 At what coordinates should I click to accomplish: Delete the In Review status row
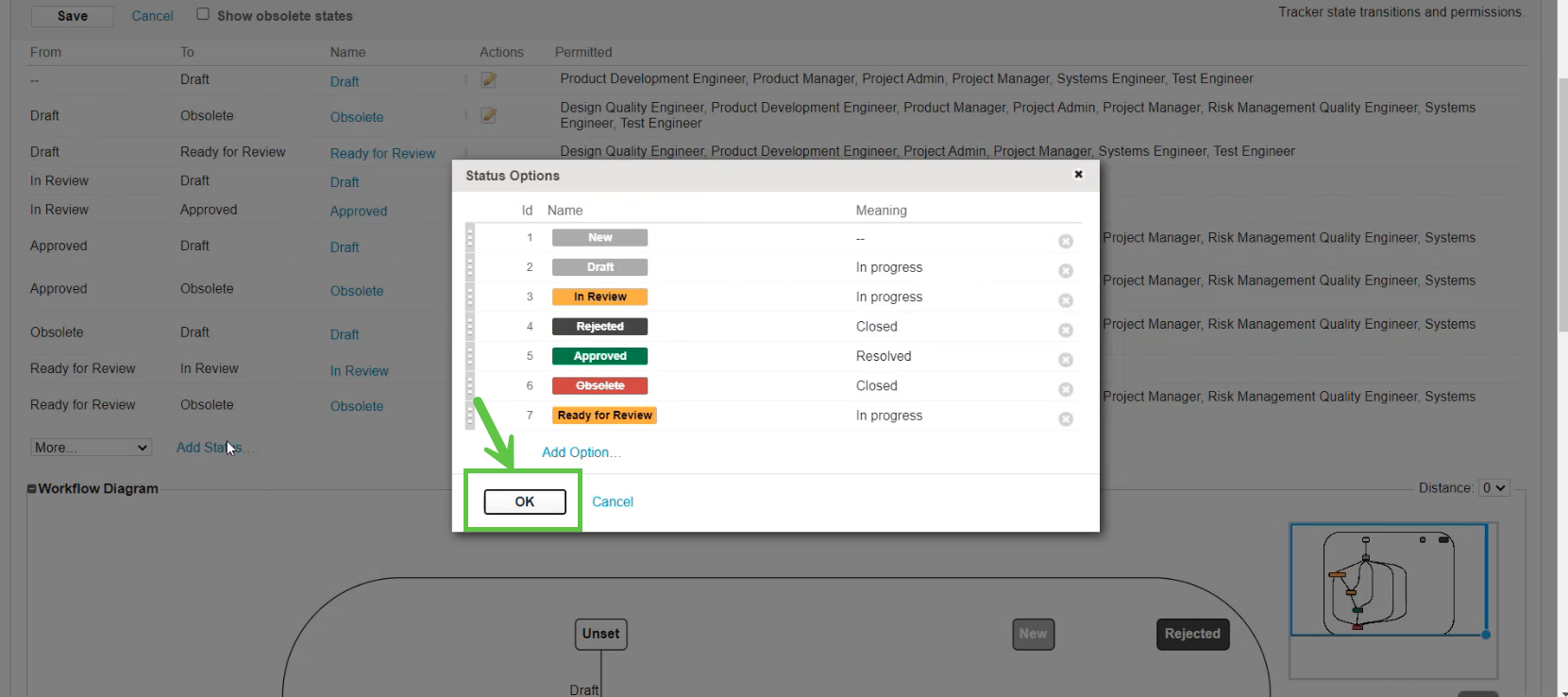click(x=1065, y=300)
